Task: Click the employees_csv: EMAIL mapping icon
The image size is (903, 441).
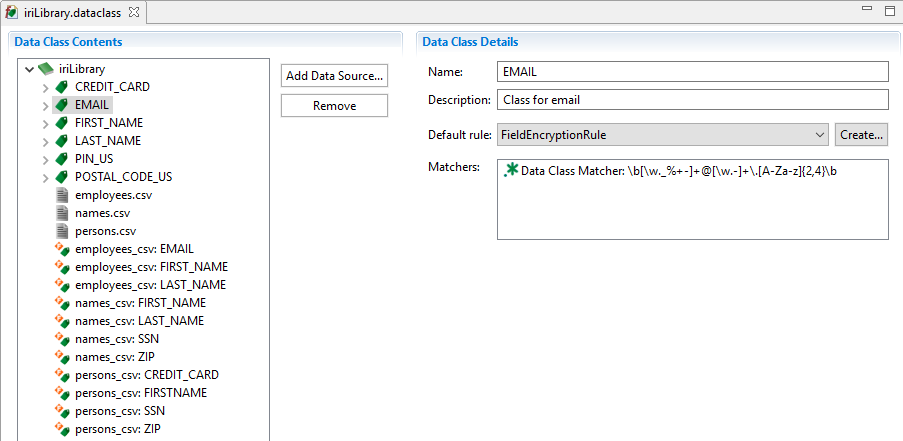Action: (x=62, y=249)
